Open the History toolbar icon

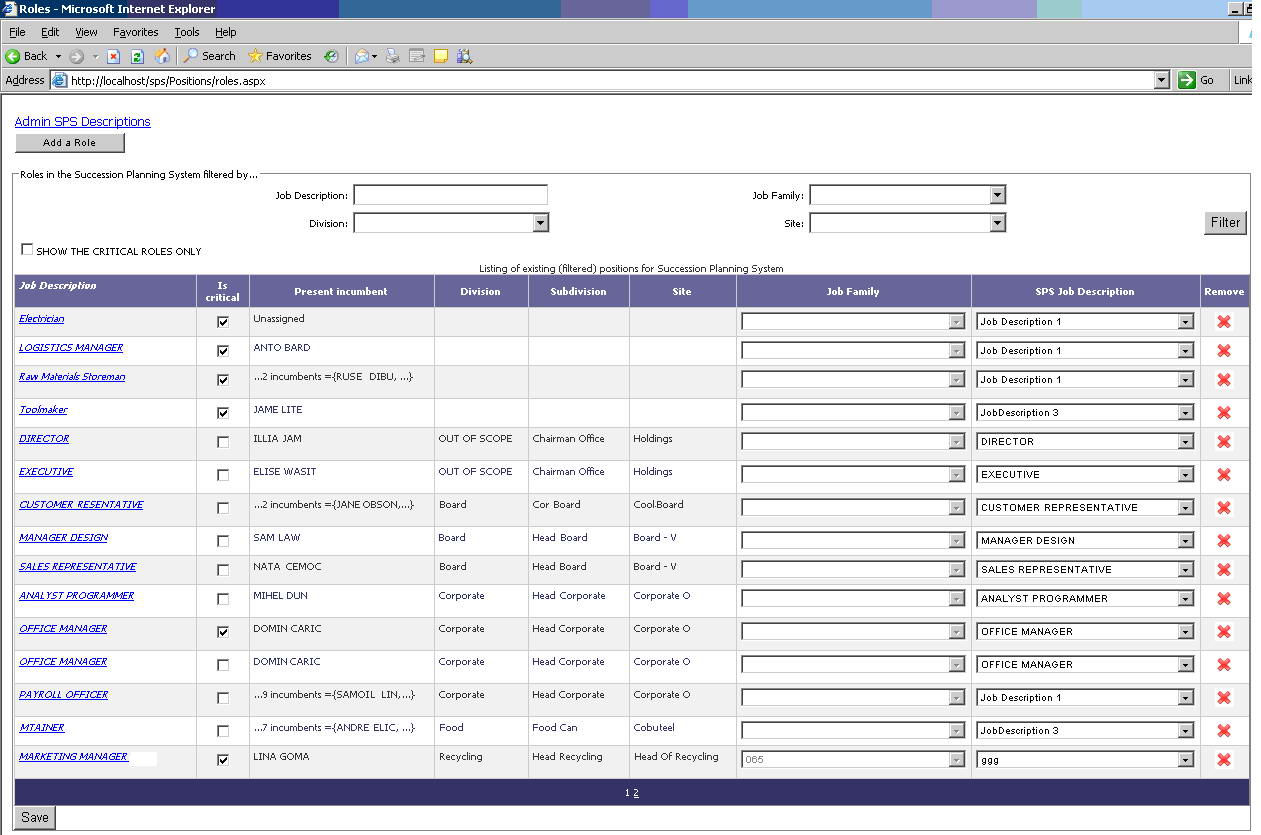(x=331, y=56)
